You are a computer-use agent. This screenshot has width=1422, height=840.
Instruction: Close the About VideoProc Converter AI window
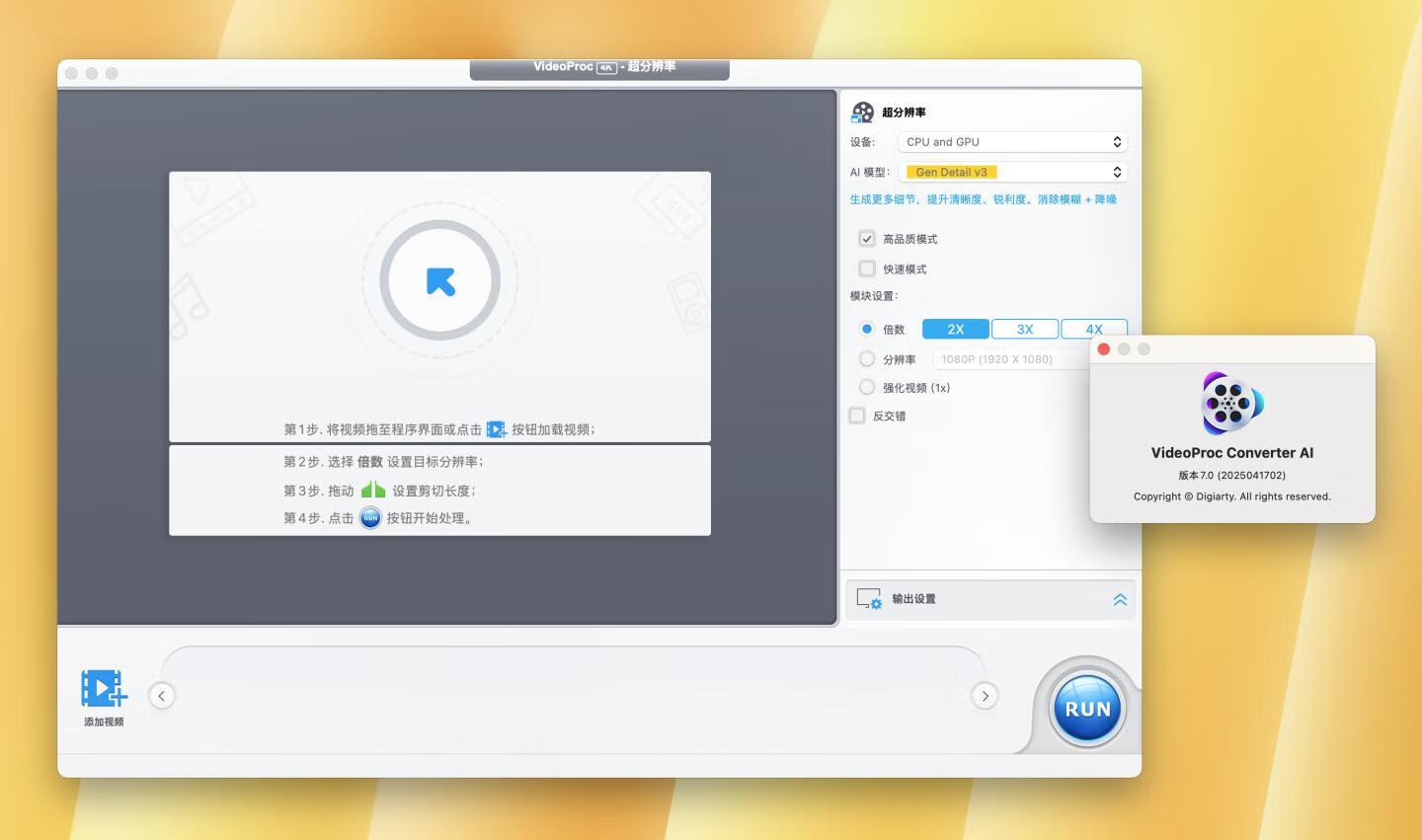click(1104, 349)
